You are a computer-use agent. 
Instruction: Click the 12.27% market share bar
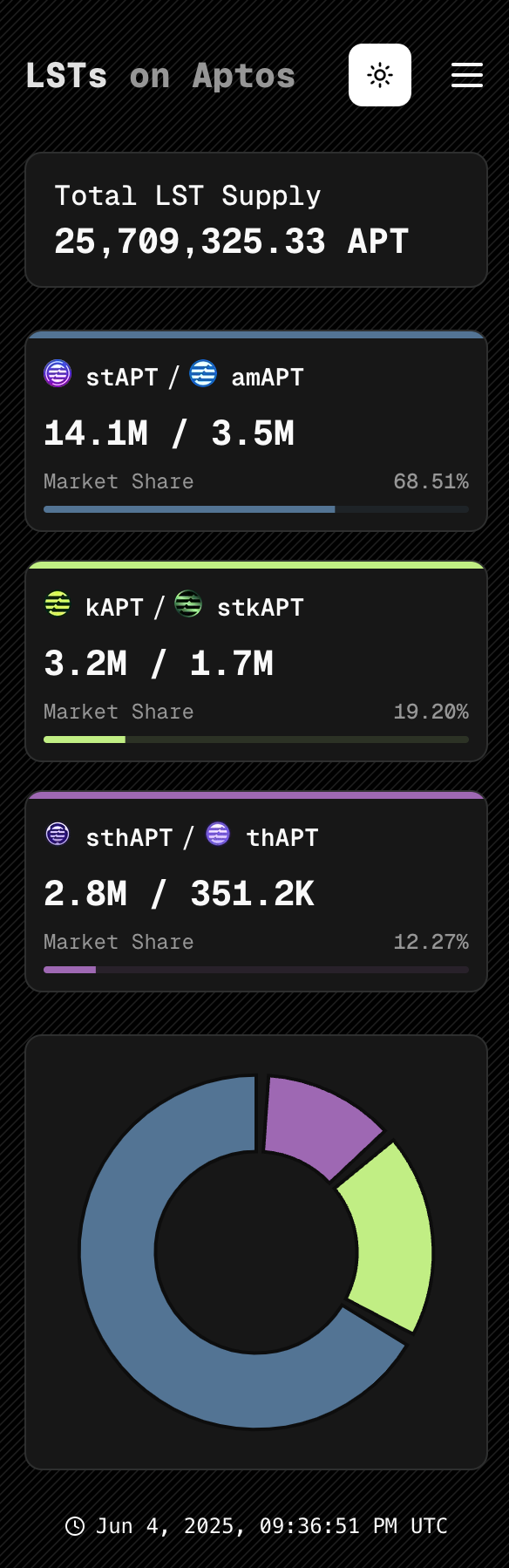[x=256, y=970]
